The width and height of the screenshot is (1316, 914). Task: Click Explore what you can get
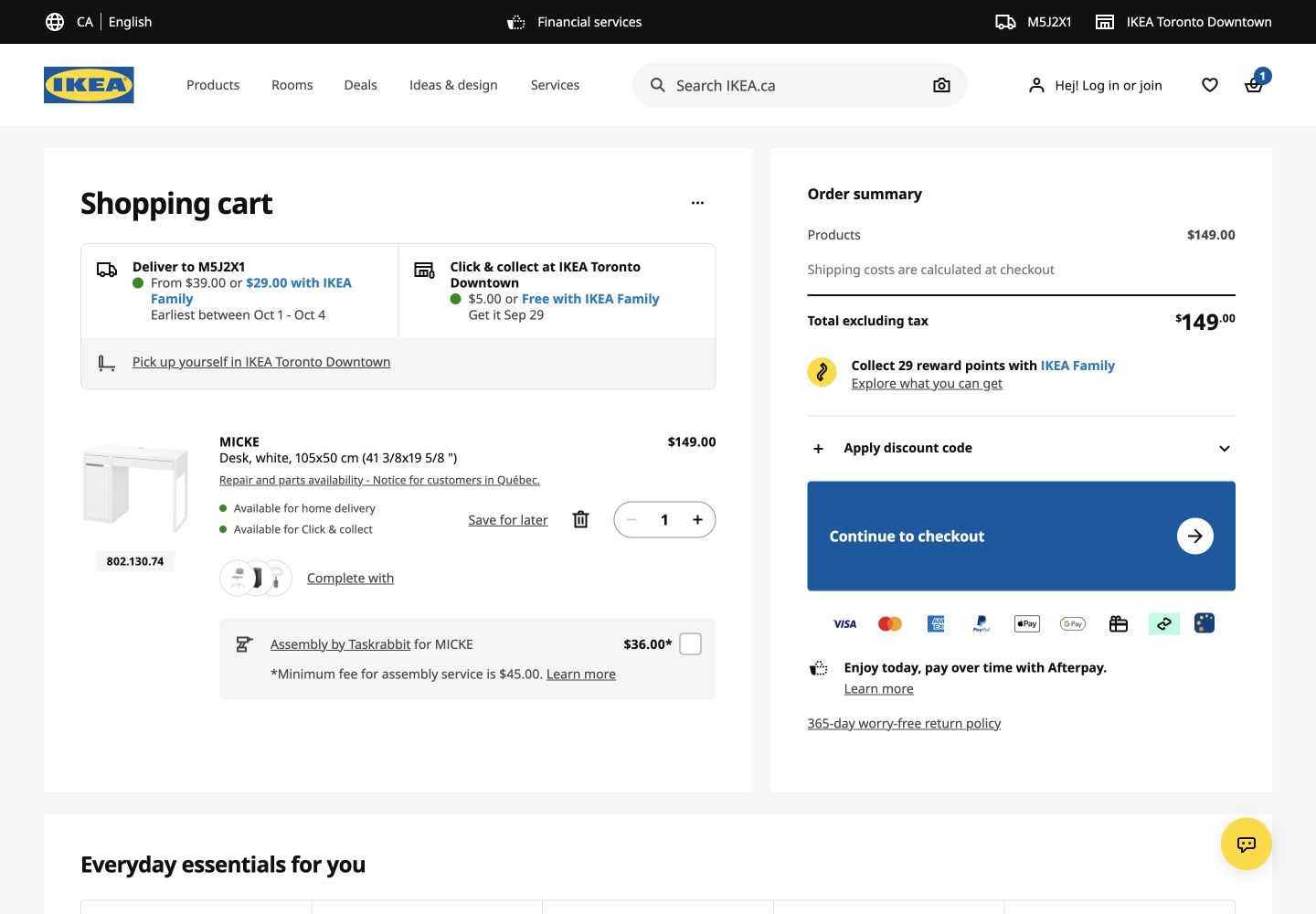pos(927,384)
